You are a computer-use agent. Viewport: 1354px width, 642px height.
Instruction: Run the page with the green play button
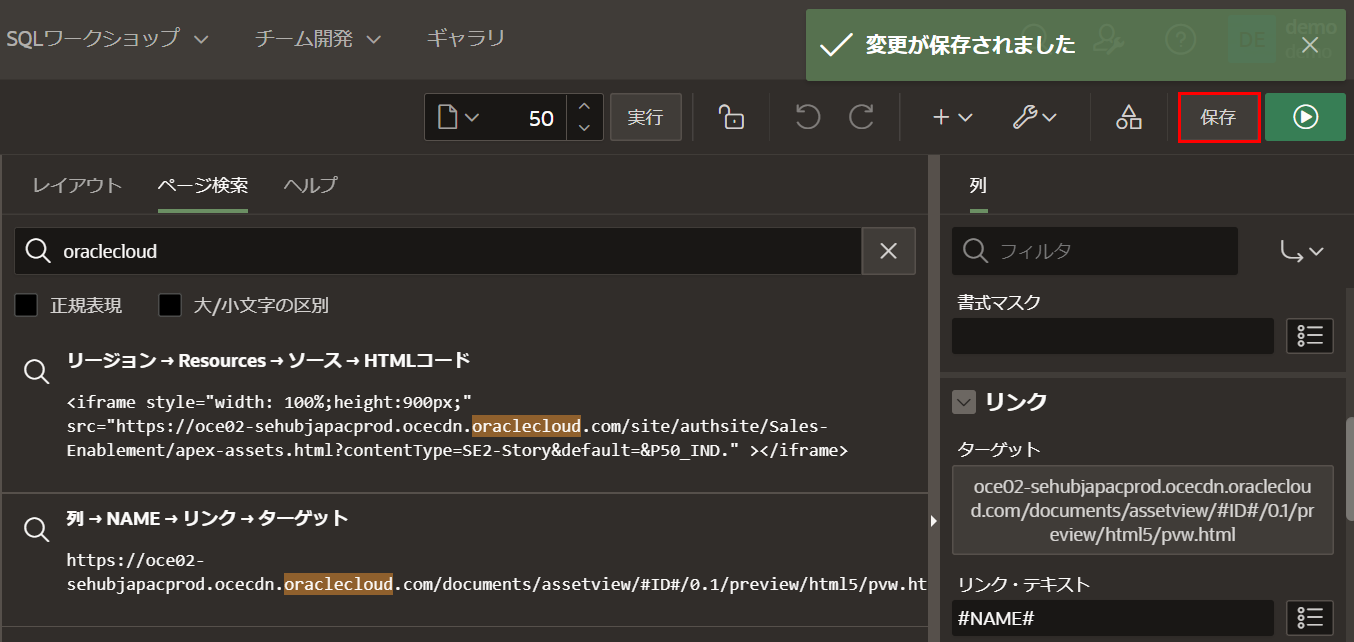click(x=1305, y=118)
